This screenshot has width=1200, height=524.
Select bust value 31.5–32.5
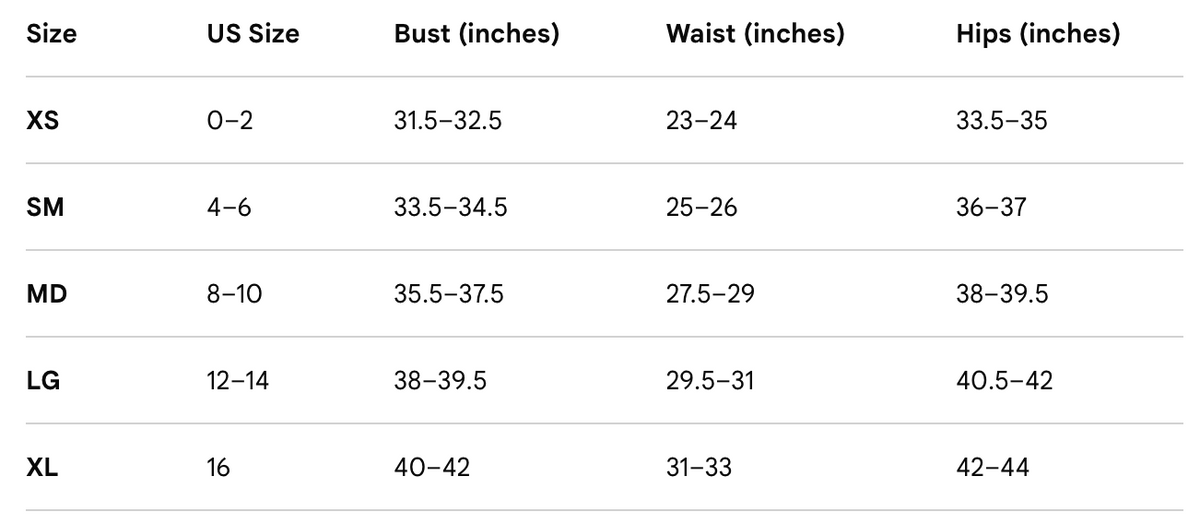(x=448, y=121)
